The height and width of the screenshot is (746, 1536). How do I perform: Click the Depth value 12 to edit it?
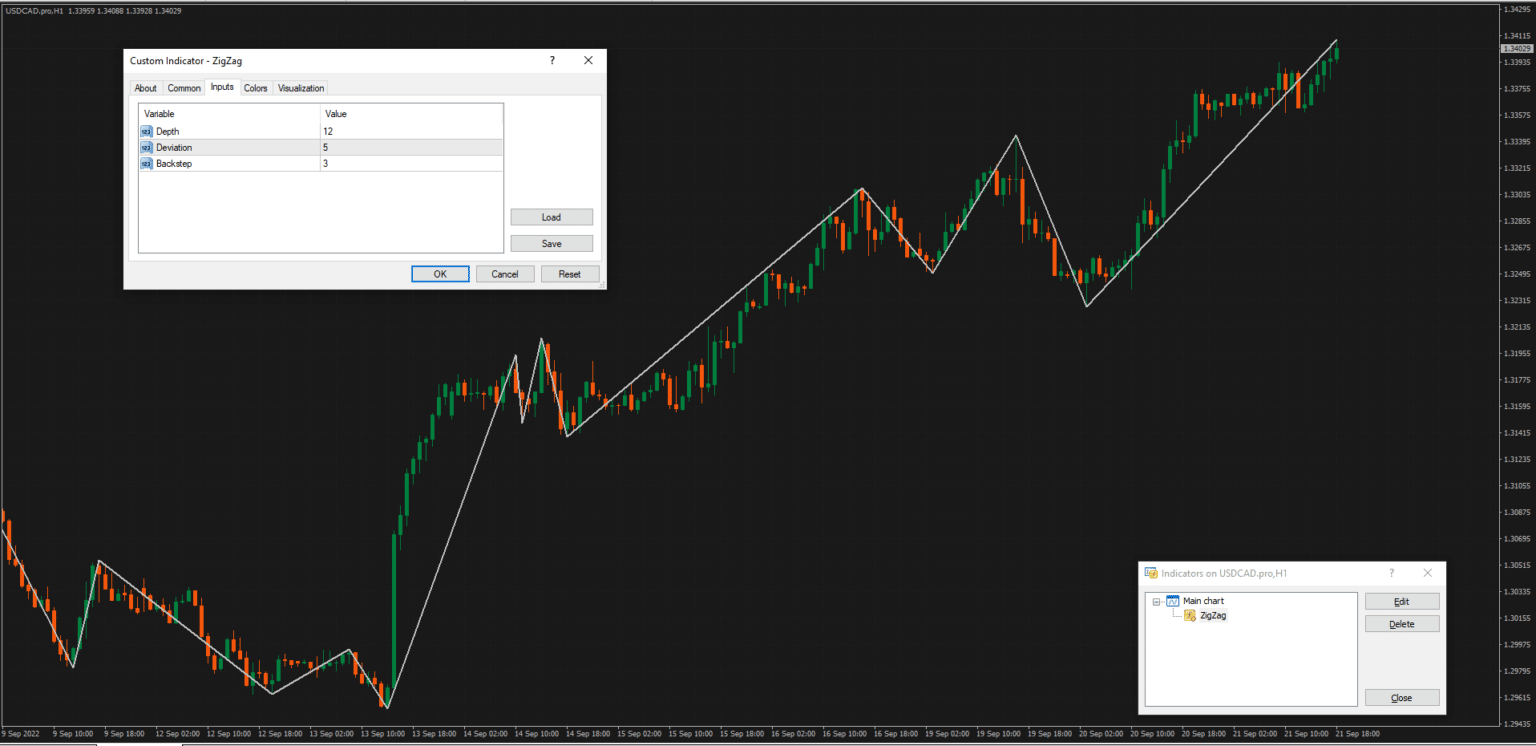click(330, 130)
